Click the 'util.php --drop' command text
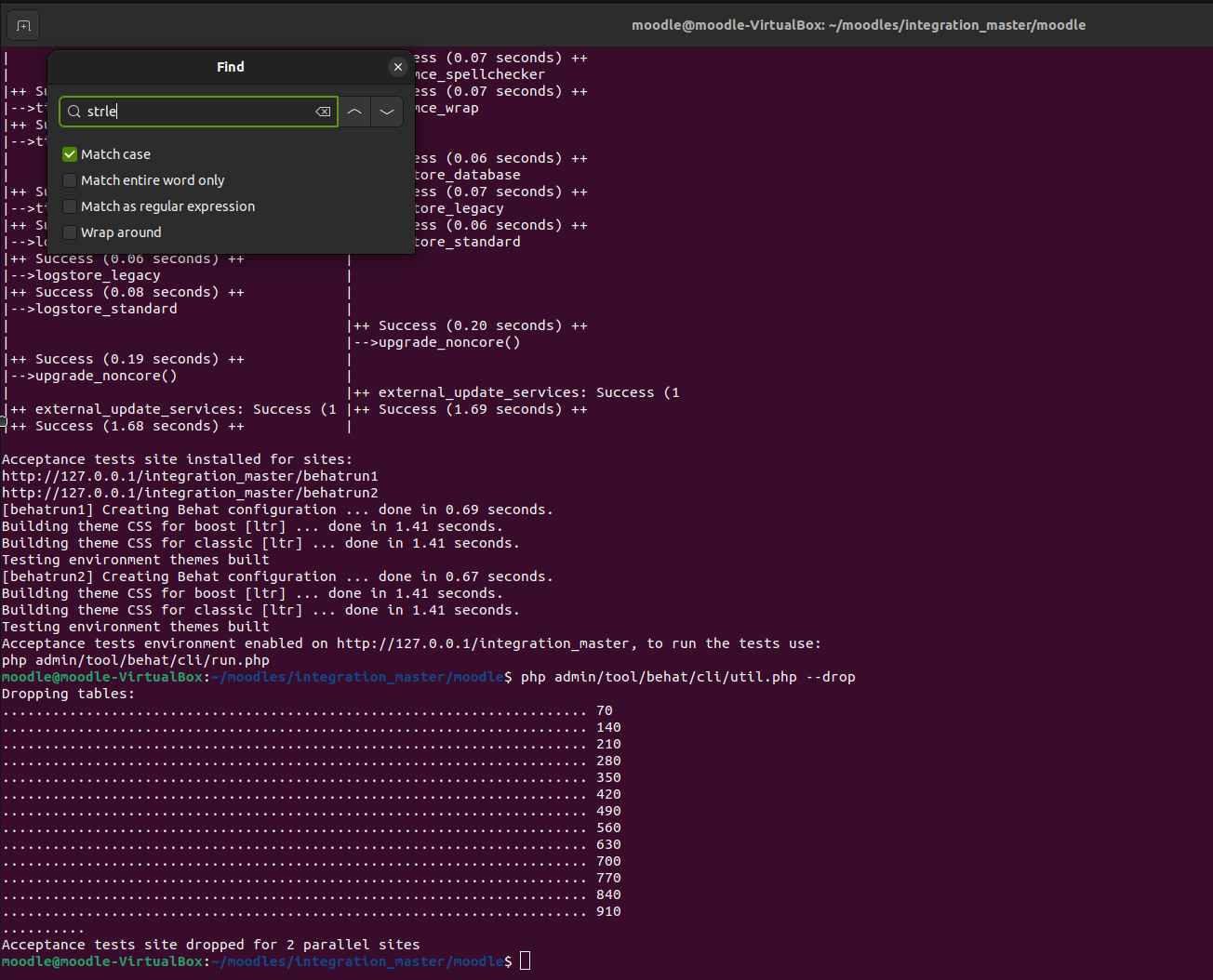This screenshot has height=980, width=1213. tap(688, 677)
